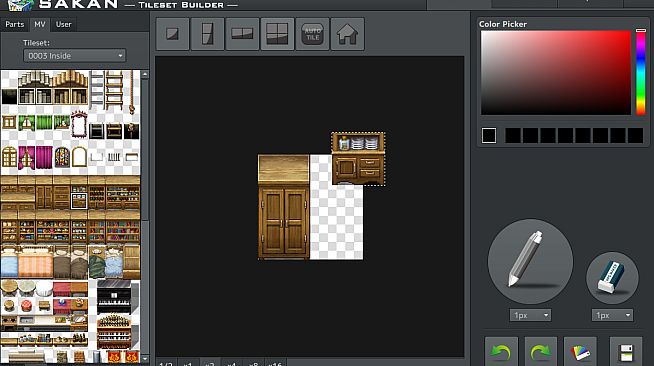Click the transparent checkered area on canvas
The height and width of the screenshot is (366, 654).
(336, 223)
